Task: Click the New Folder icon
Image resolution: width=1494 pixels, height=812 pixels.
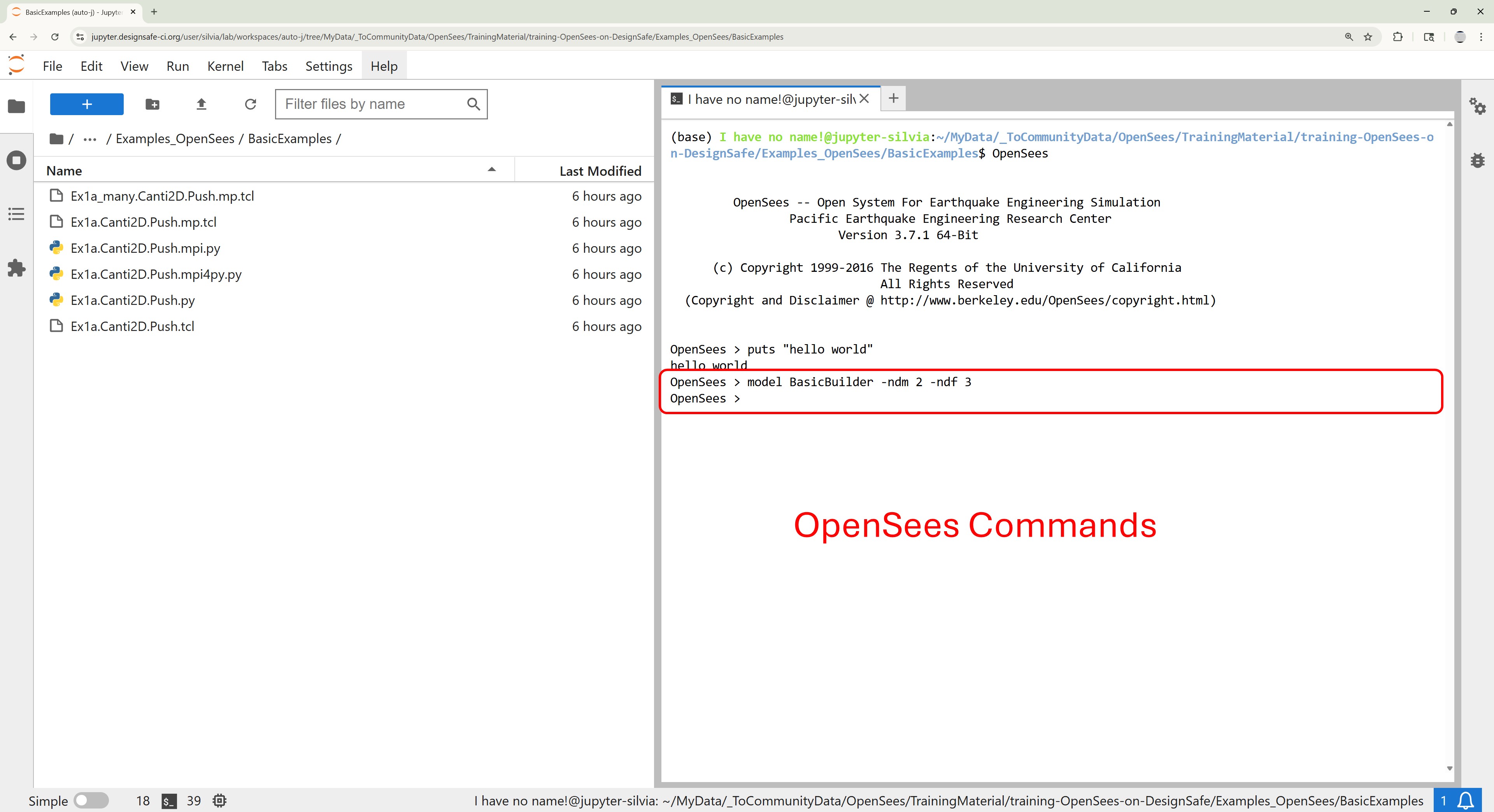Action: 152,104
